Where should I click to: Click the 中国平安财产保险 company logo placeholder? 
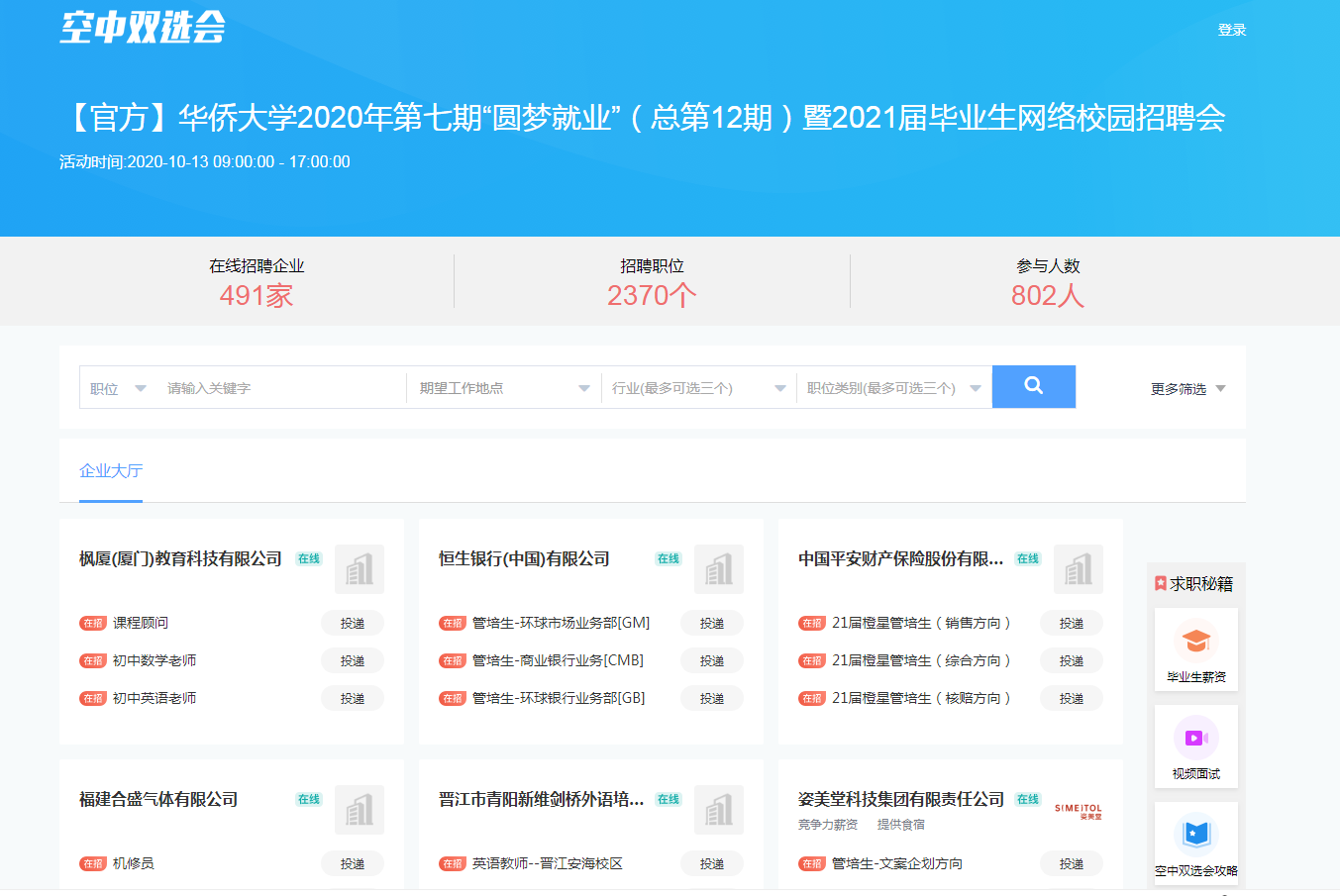click(1078, 569)
